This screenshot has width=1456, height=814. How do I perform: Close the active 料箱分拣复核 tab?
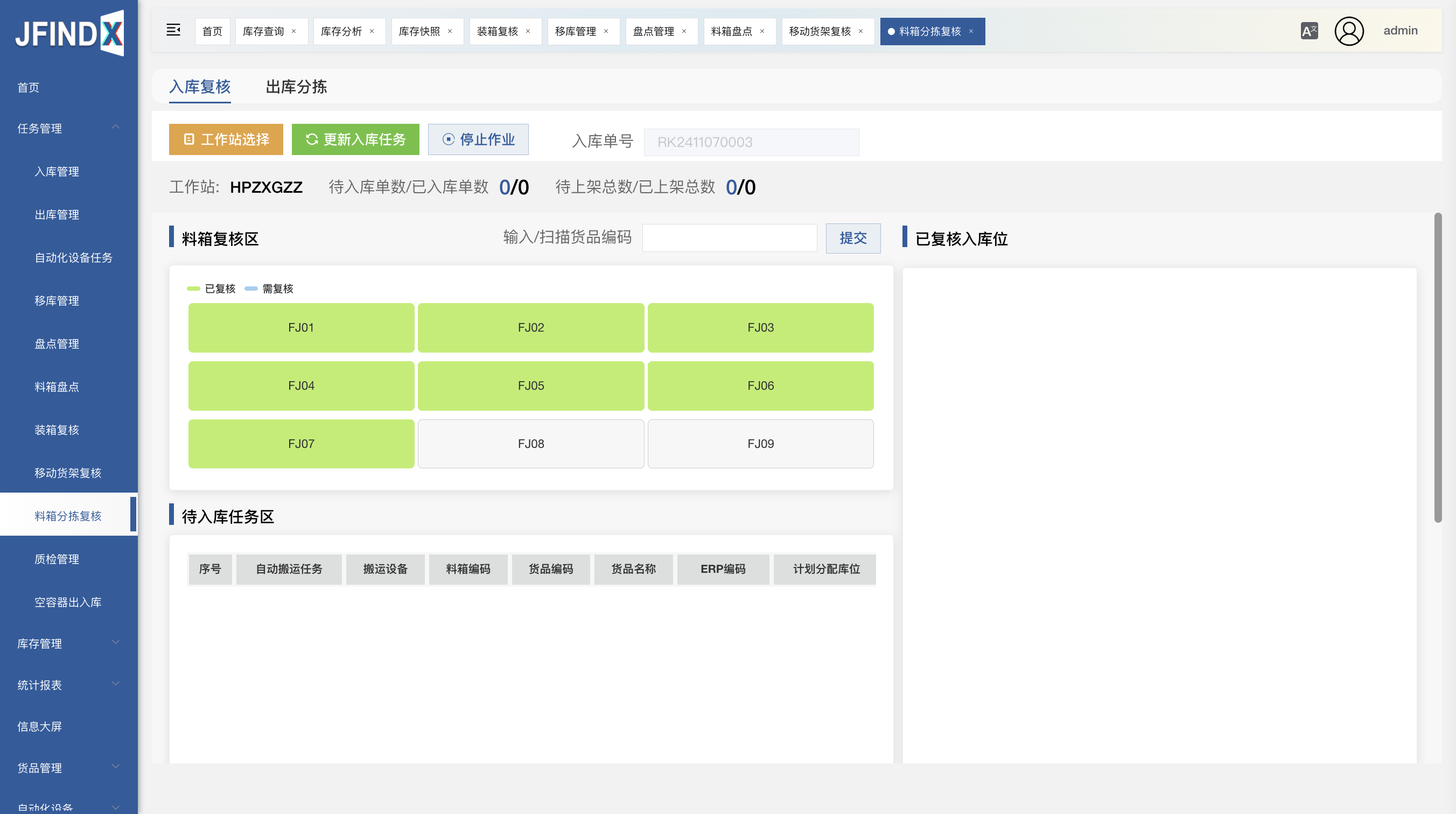coord(971,31)
